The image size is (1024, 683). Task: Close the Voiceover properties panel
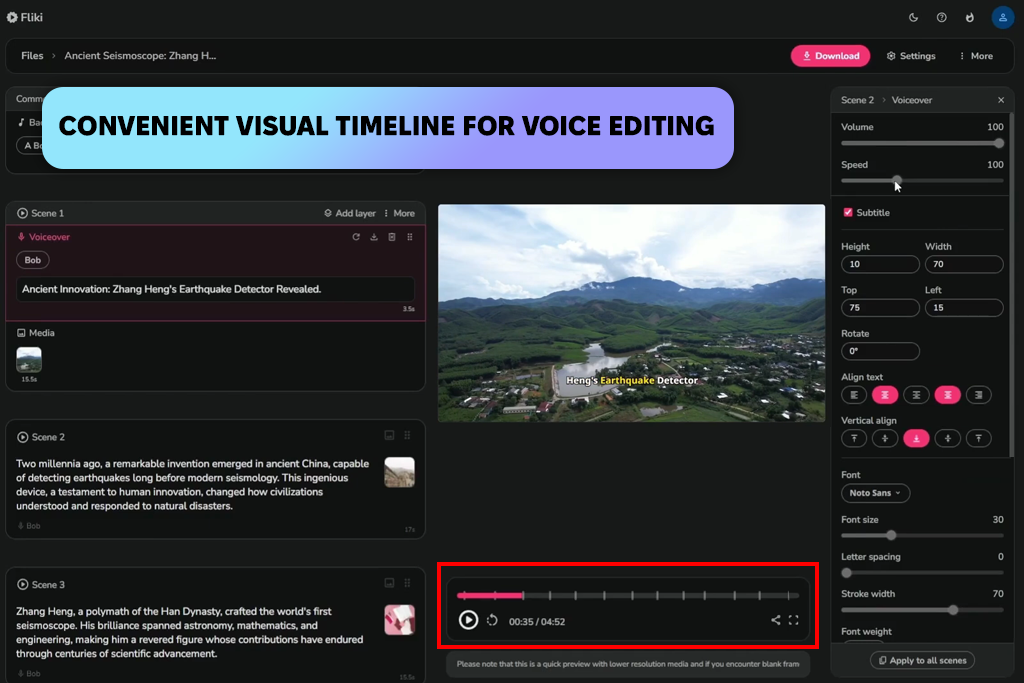pyautogui.click(x=1001, y=100)
